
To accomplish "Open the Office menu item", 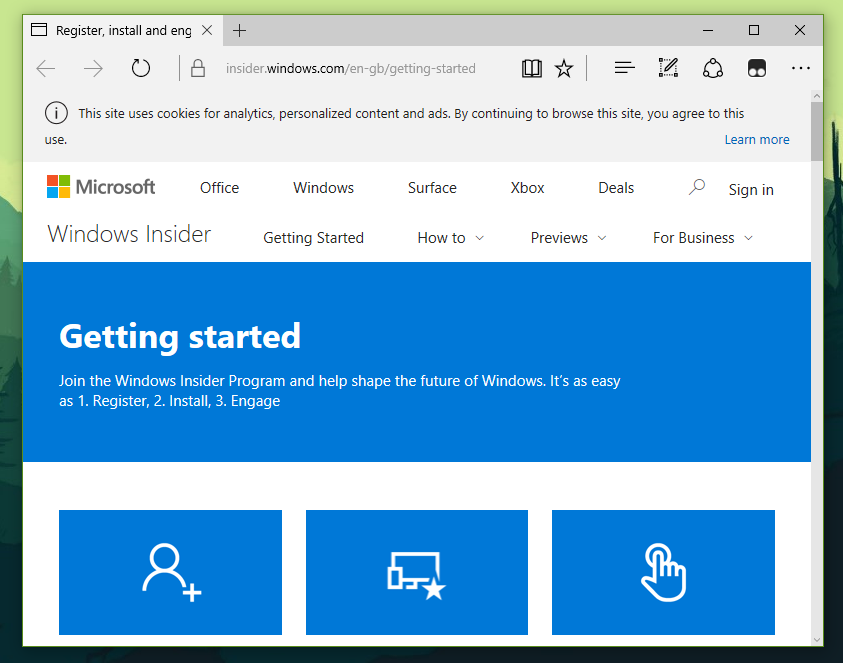I will pos(219,188).
